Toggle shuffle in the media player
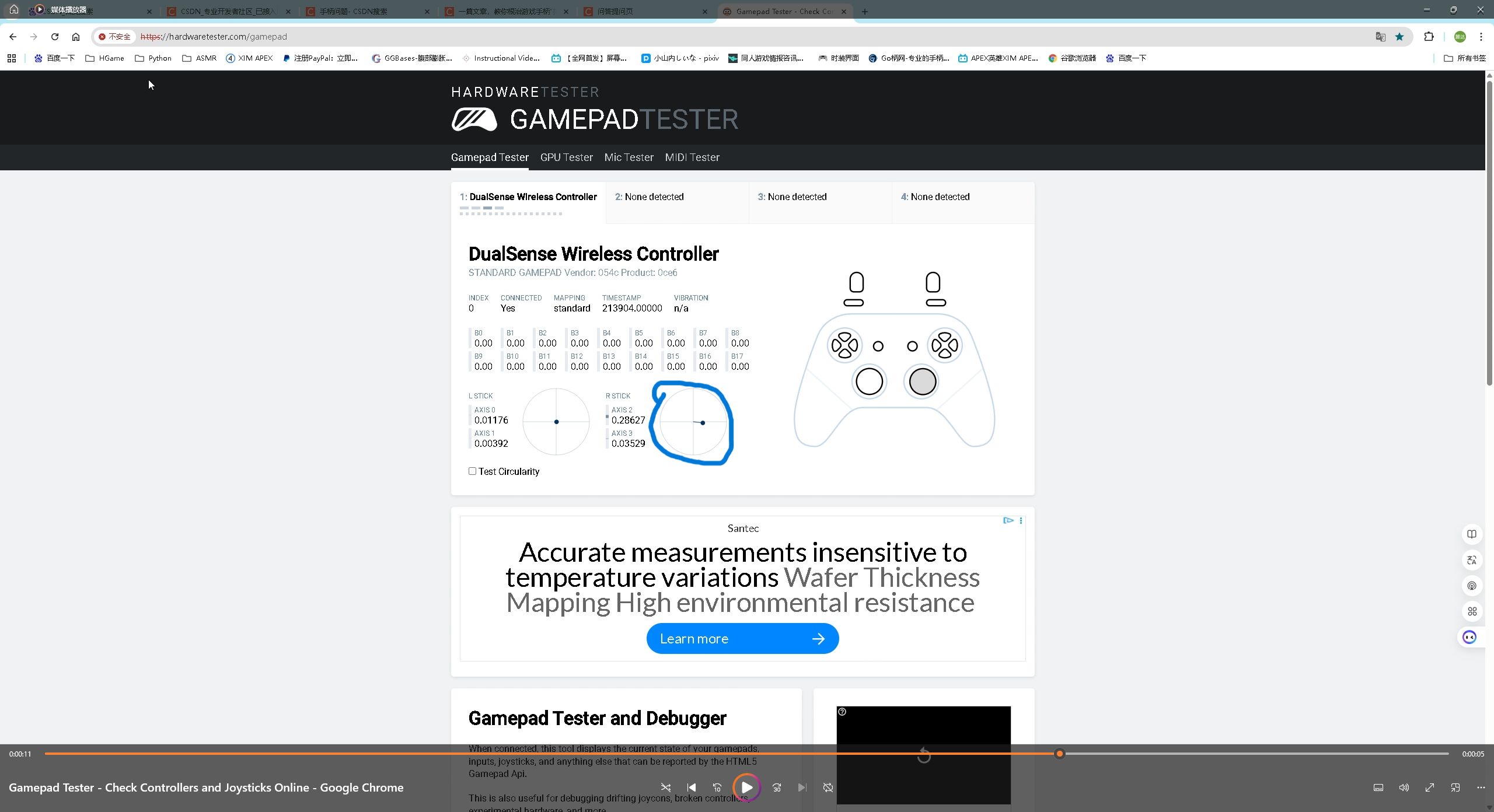The height and width of the screenshot is (812, 1494). pyautogui.click(x=665, y=787)
